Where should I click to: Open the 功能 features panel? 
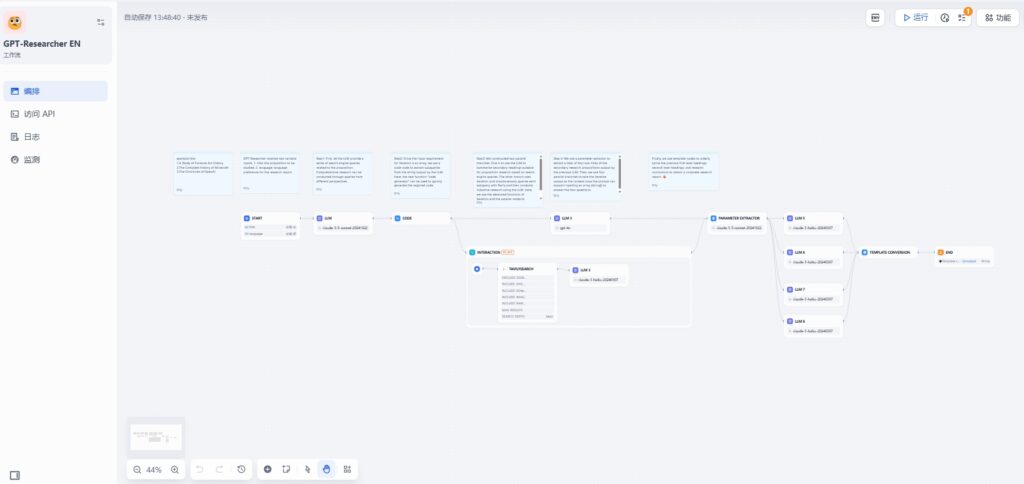[998, 18]
